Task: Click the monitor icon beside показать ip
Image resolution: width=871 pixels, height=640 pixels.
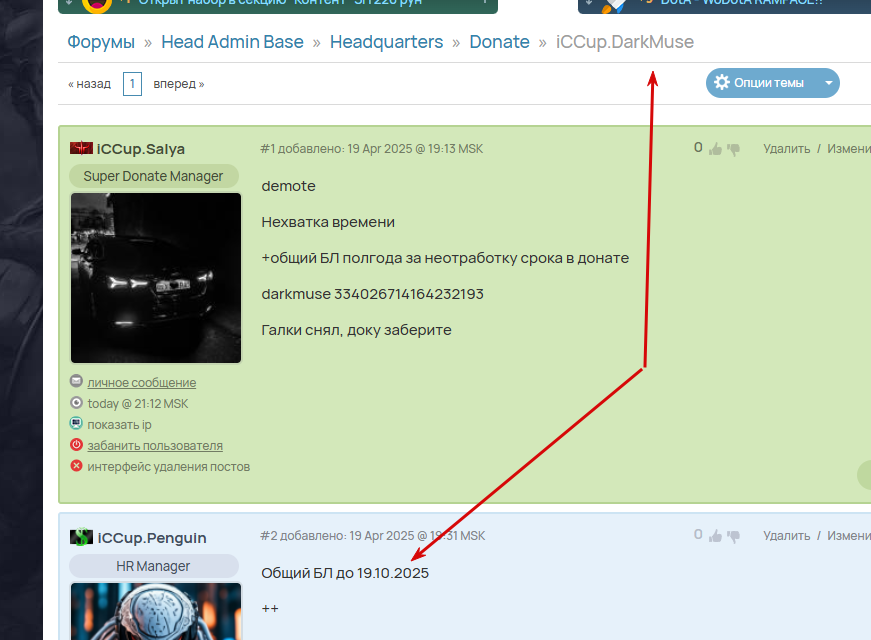Action: (x=76, y=423)
